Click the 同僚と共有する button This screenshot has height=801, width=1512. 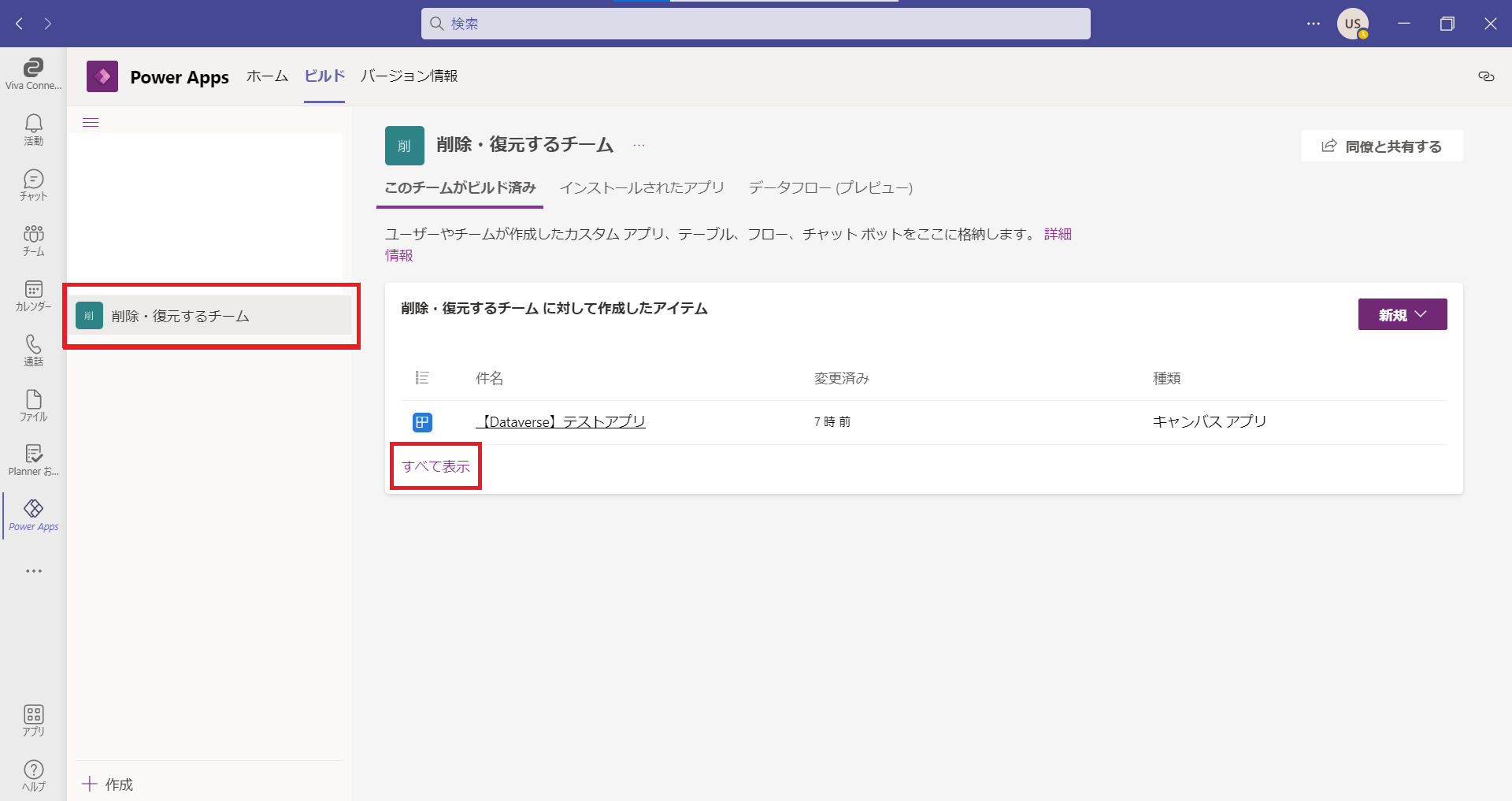point(1382,146)
